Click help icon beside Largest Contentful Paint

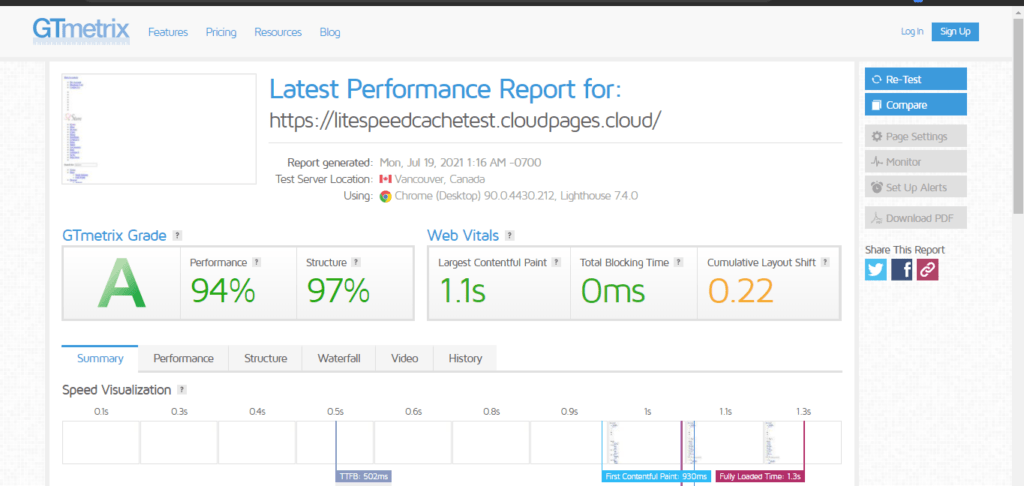[x=556, y=263]
